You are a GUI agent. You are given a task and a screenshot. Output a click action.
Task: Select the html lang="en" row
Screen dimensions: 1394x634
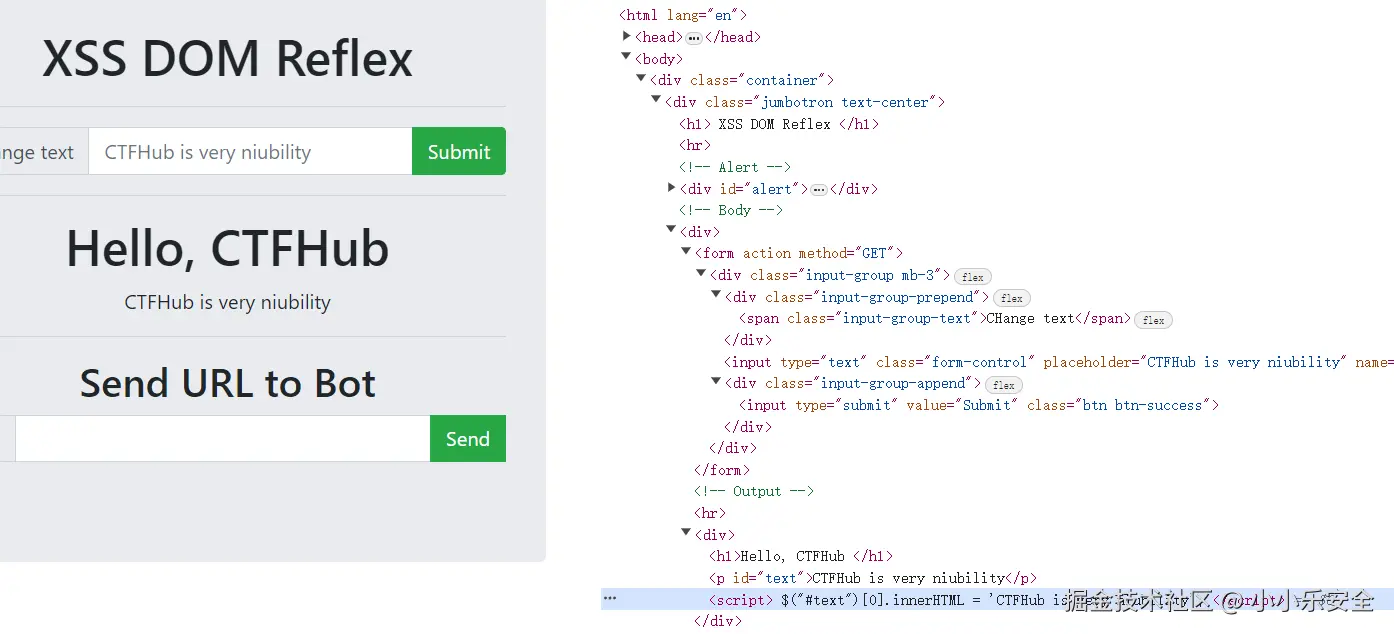[683, 15]
